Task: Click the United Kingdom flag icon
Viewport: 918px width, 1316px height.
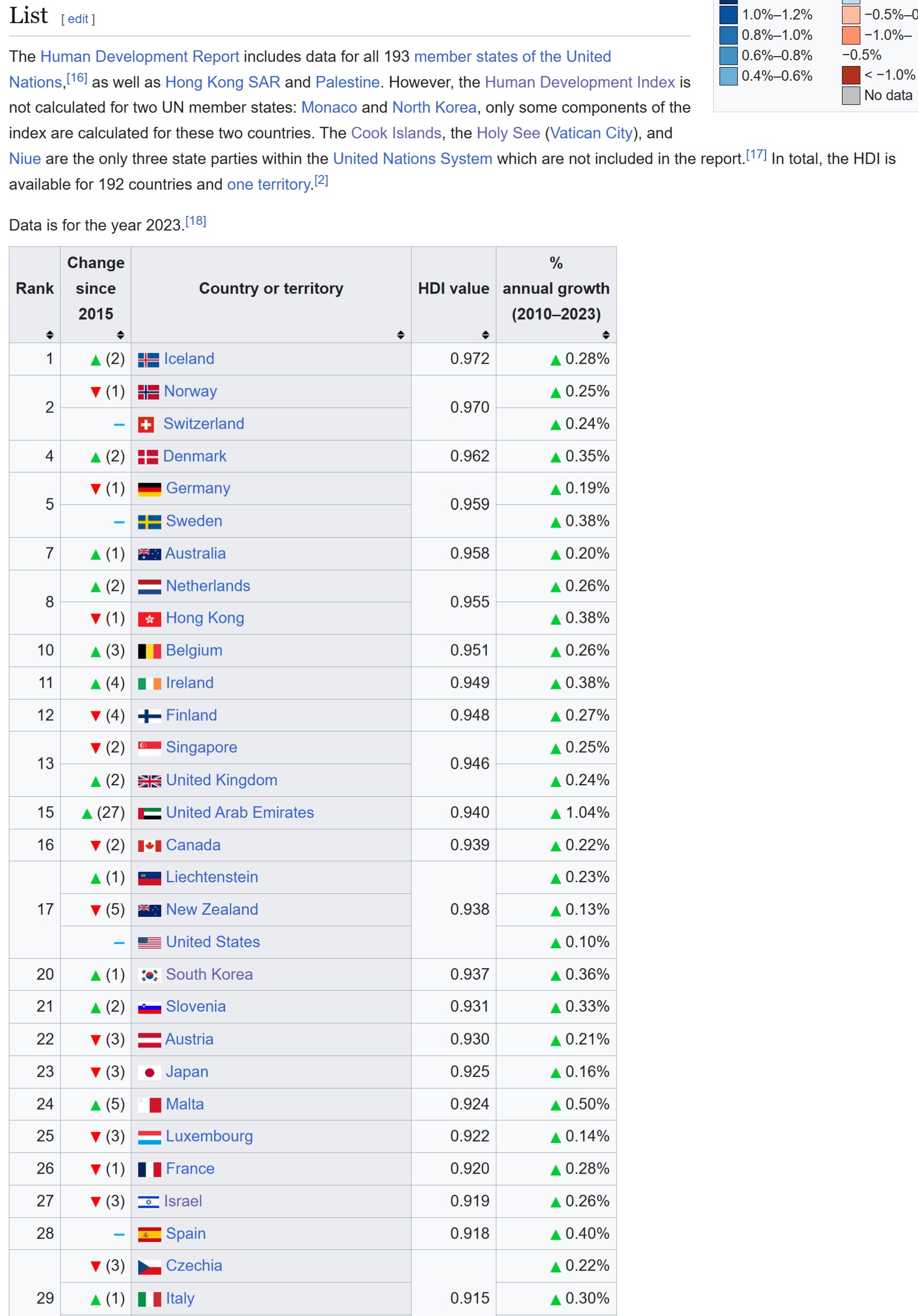Action: 150,781
